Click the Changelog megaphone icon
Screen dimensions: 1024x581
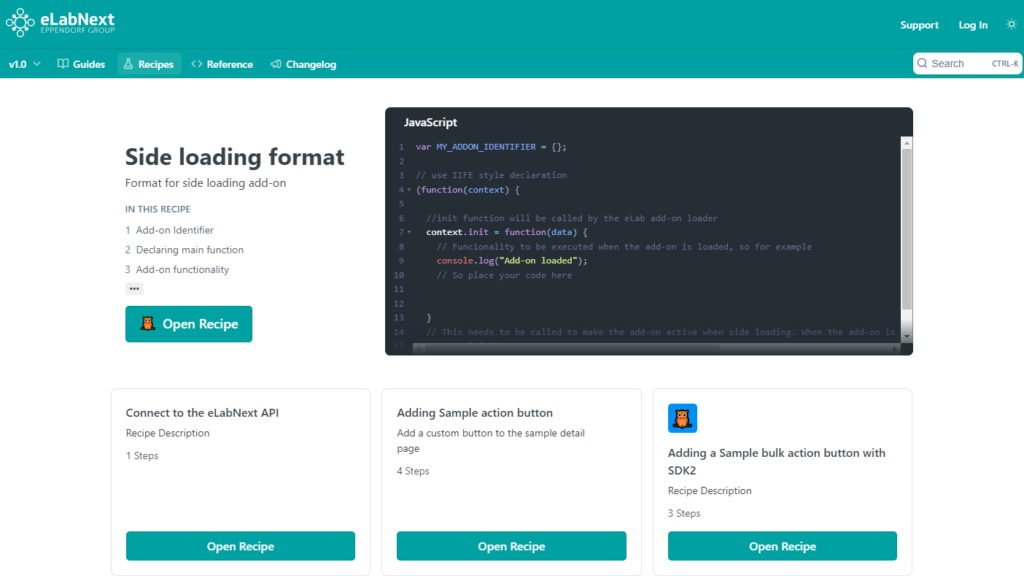(276, 63)
